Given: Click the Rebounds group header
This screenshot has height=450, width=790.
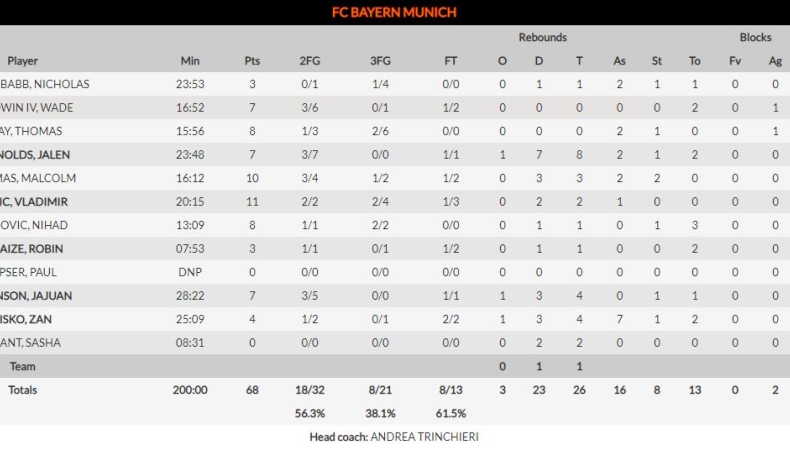Looking at the screenshot, I should pos(542,37).
